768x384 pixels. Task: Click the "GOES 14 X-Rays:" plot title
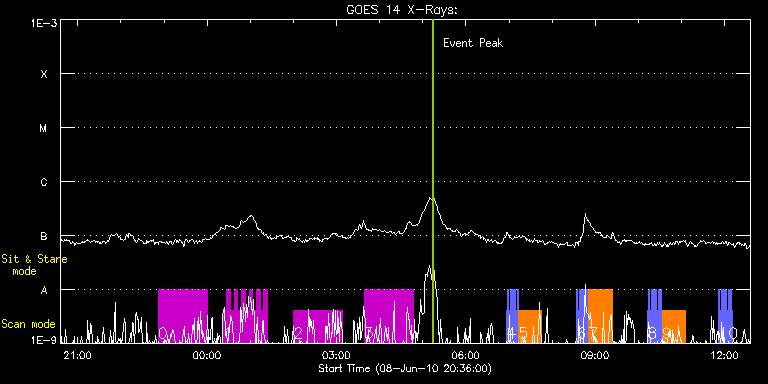point(402,10)
